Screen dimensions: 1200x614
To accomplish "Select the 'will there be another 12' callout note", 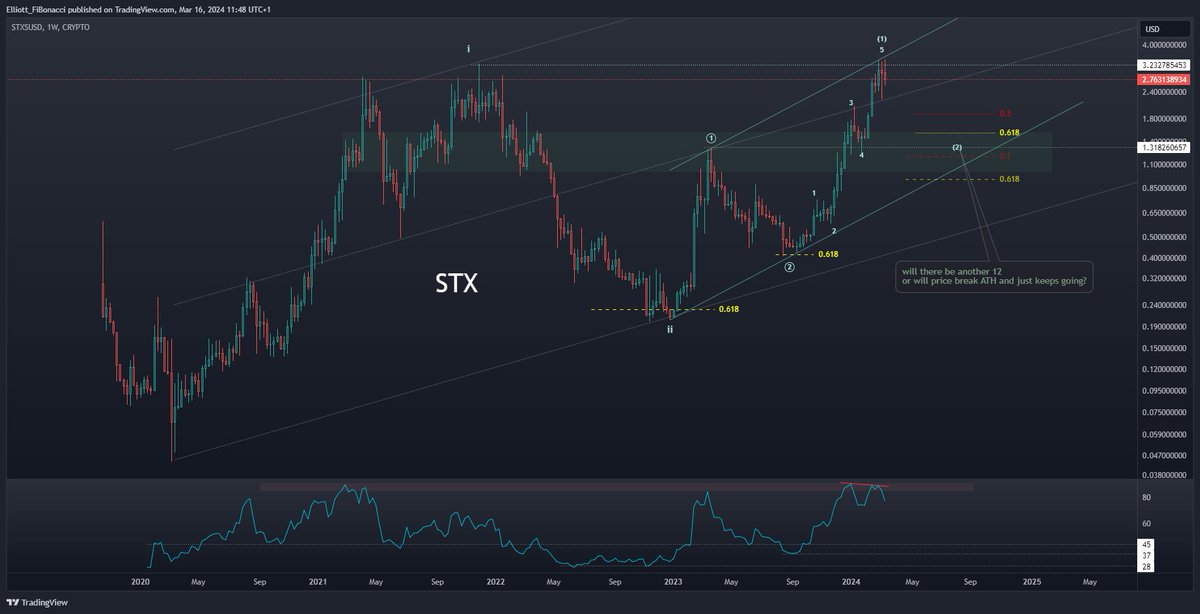I will click(992, 275).
